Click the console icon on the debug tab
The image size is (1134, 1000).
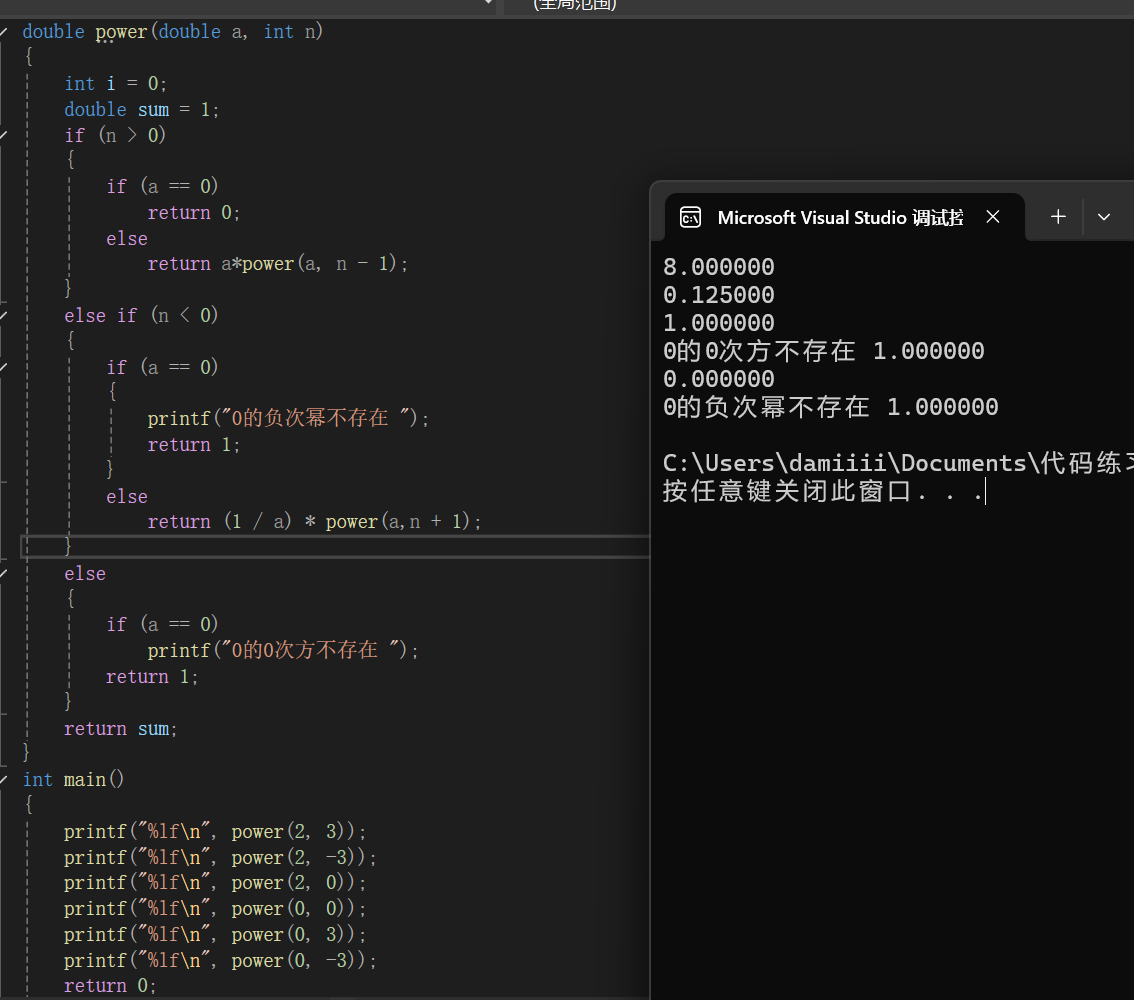(691, 217)
